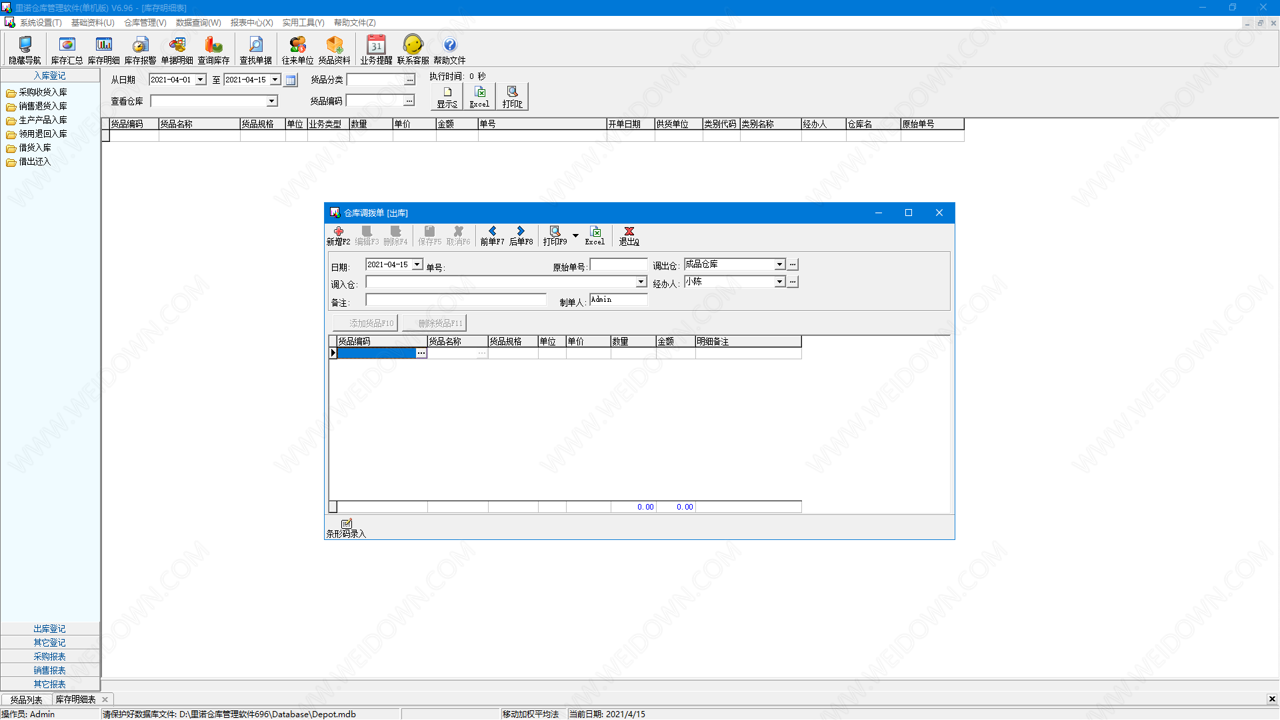1280x720 pixels.
Task: Click the 退出Q exit icon
Action: [x=629, y=236]
